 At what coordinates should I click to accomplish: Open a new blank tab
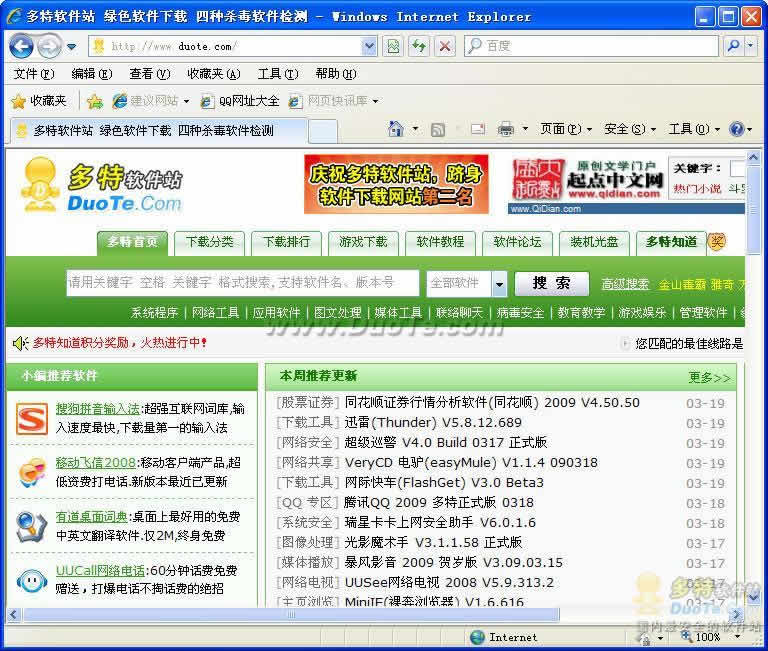pyautogui.click(x=323, y=132)
